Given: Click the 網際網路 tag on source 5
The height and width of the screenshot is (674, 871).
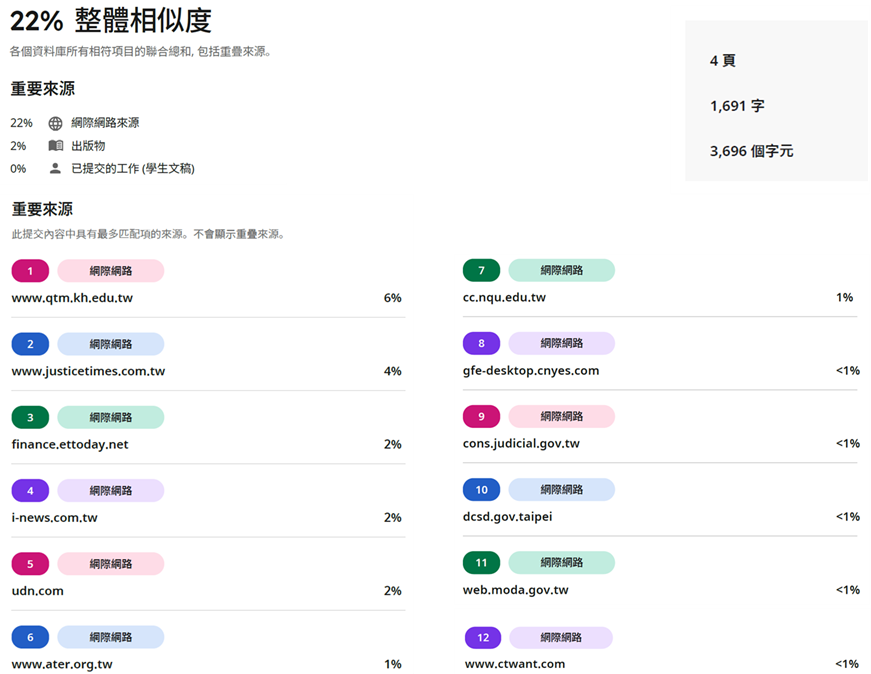Looking at the screenshot, I should tap(110, 564).
